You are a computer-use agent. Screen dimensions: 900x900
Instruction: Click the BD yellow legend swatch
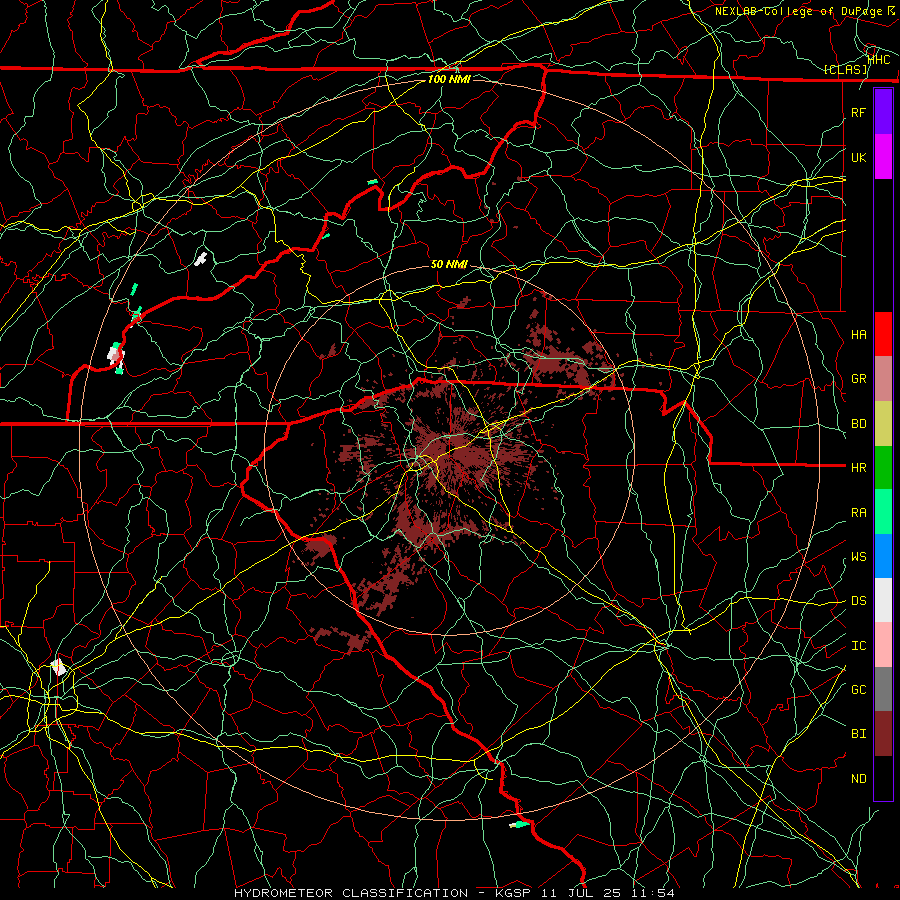click(x=883, y=424)
